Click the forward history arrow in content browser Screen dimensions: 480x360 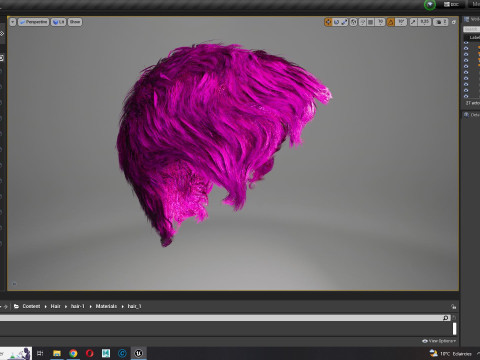tap(6, 306)
